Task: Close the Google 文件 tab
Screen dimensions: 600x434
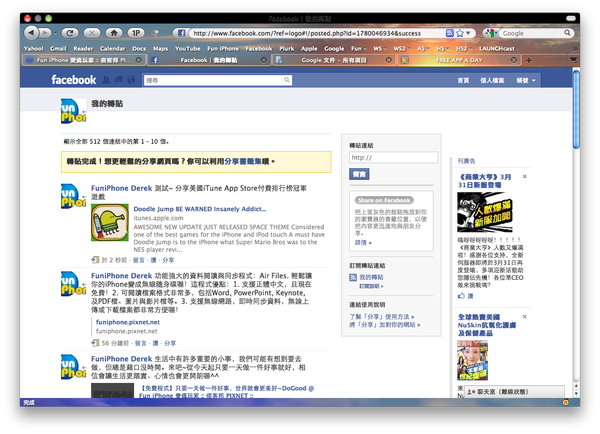Action: pyautogui.click(x=389, y=60)
